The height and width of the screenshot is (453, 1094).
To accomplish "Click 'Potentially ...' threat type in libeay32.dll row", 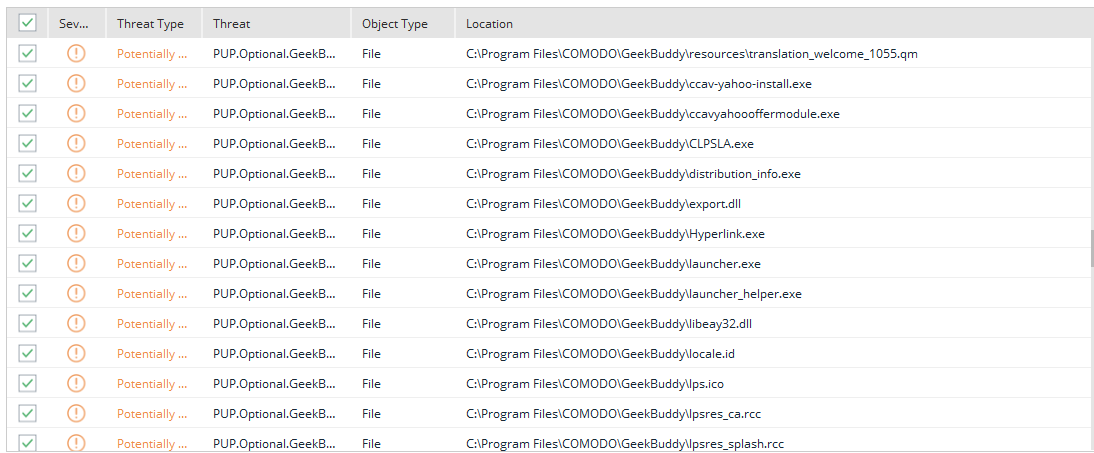I will coord(152,324).
